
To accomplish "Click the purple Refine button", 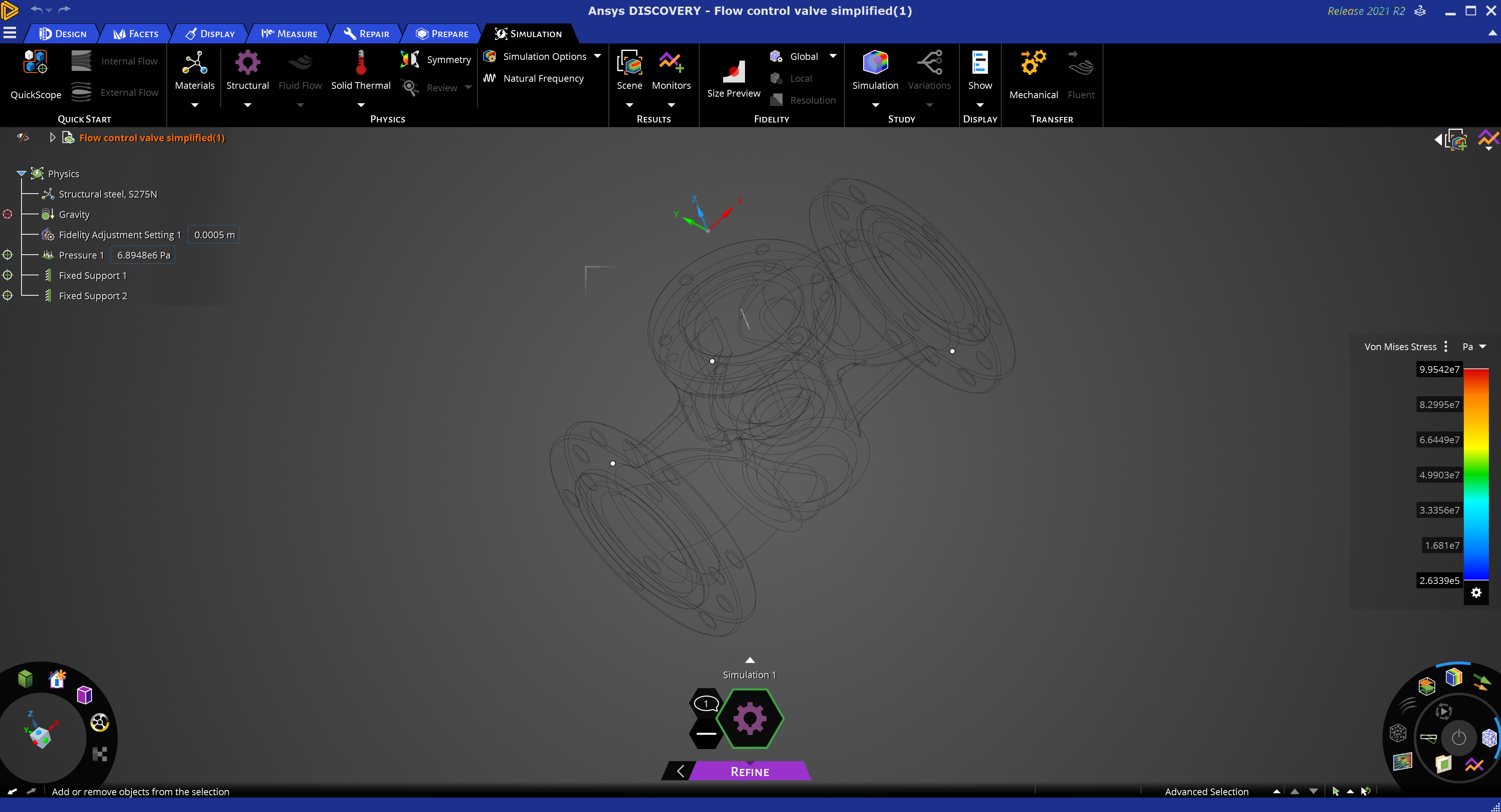I will tap(750, 771).
